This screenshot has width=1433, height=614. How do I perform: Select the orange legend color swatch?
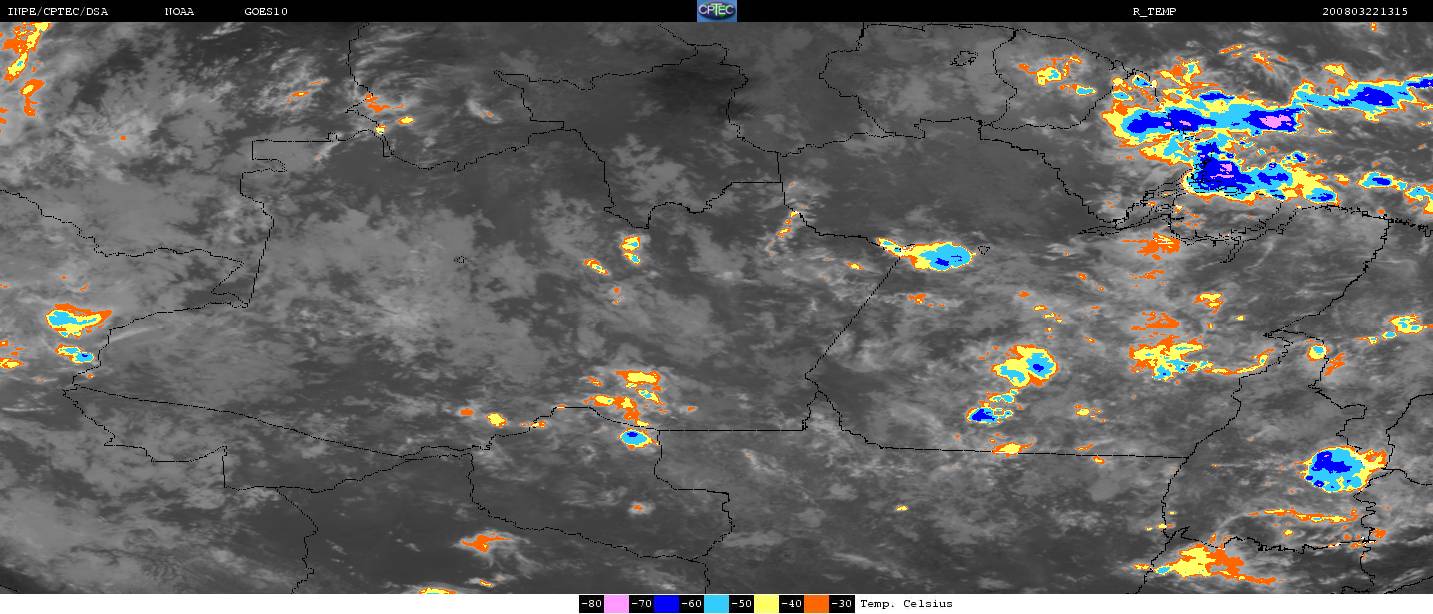(x=816, y=603)
